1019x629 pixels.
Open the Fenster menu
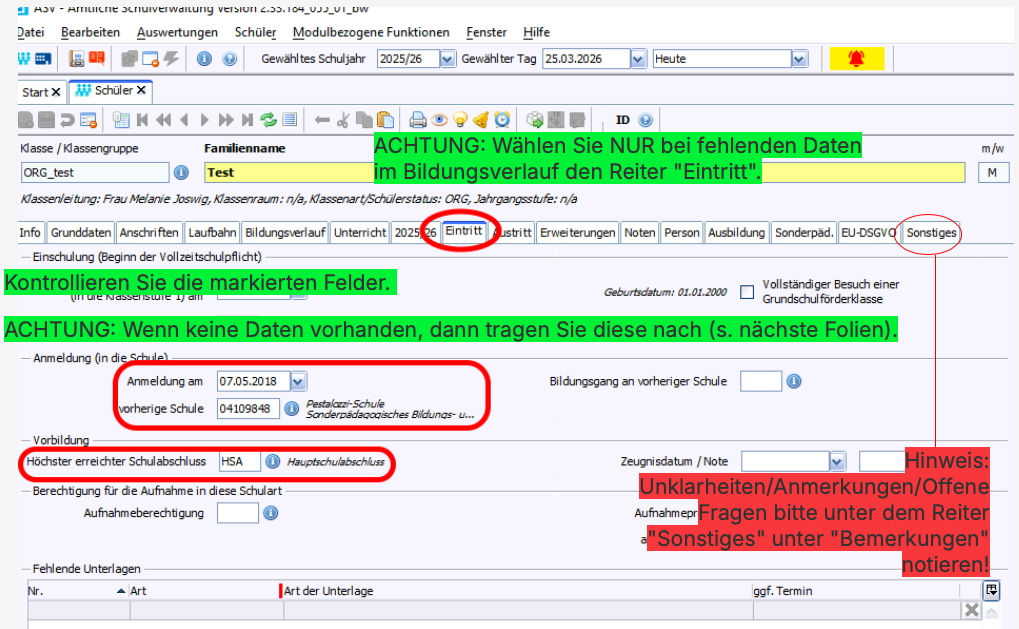pyautogui.click(x=486, y=32)
